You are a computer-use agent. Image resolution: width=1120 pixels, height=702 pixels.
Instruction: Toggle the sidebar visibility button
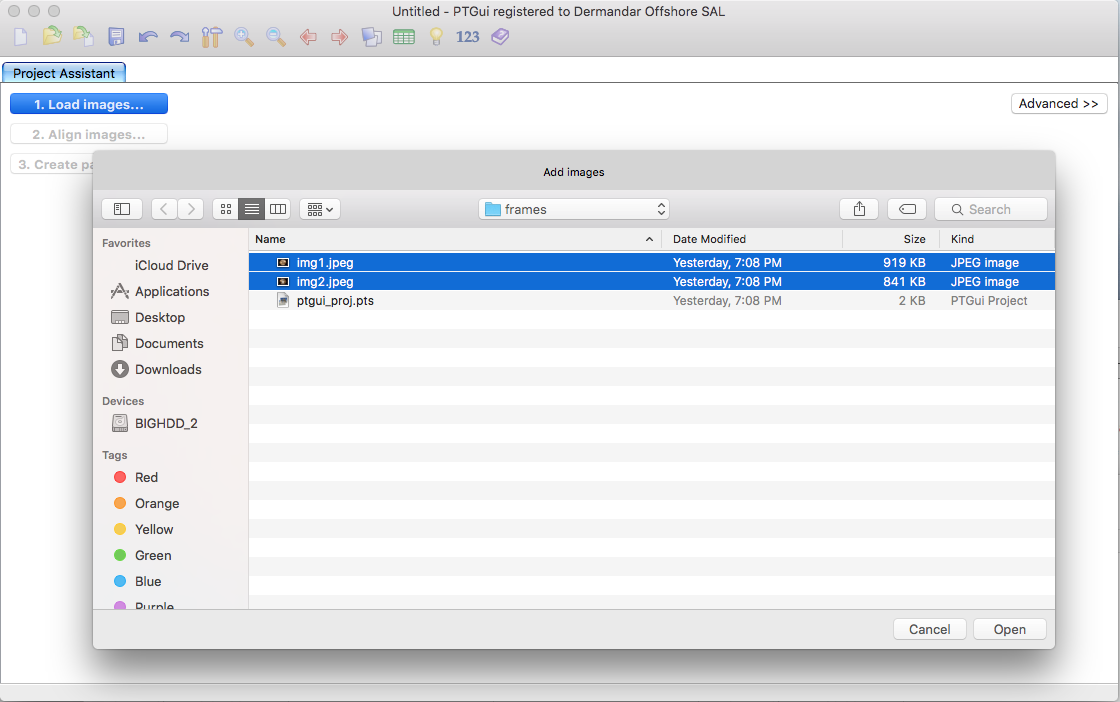coord(122,209)
